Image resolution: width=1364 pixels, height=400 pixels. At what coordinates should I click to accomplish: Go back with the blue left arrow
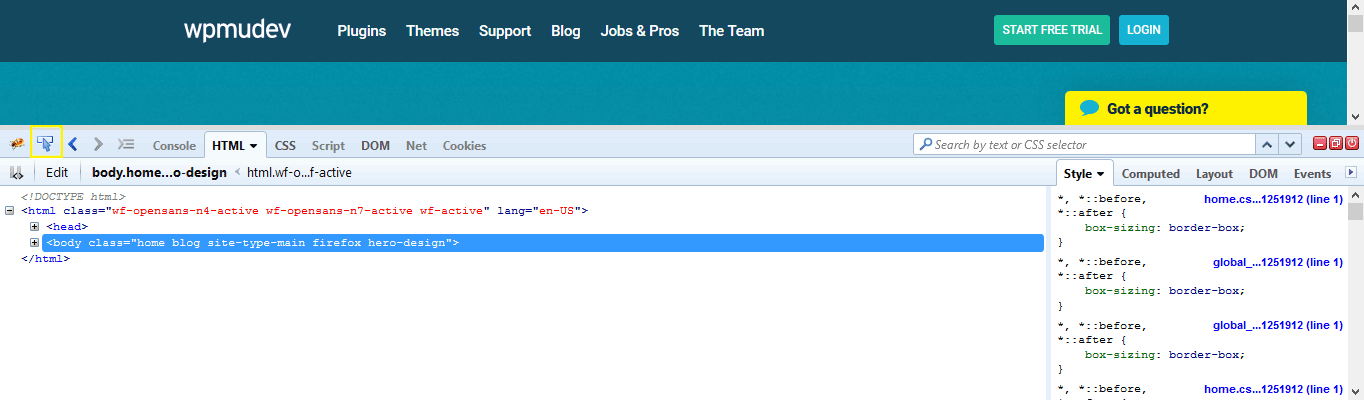point(72,144)
